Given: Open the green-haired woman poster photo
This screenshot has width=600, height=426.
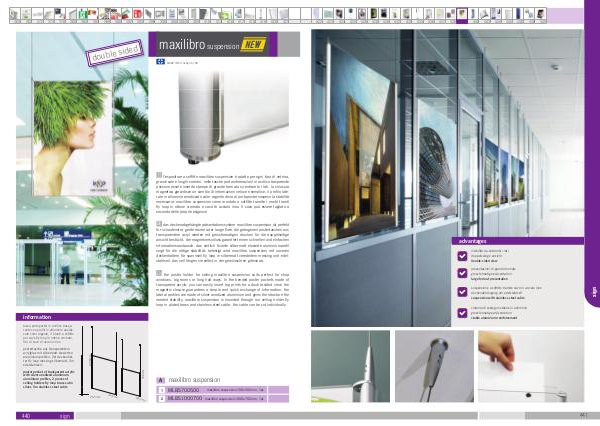Looking at the screenshot, I should [x=82, y=169].
